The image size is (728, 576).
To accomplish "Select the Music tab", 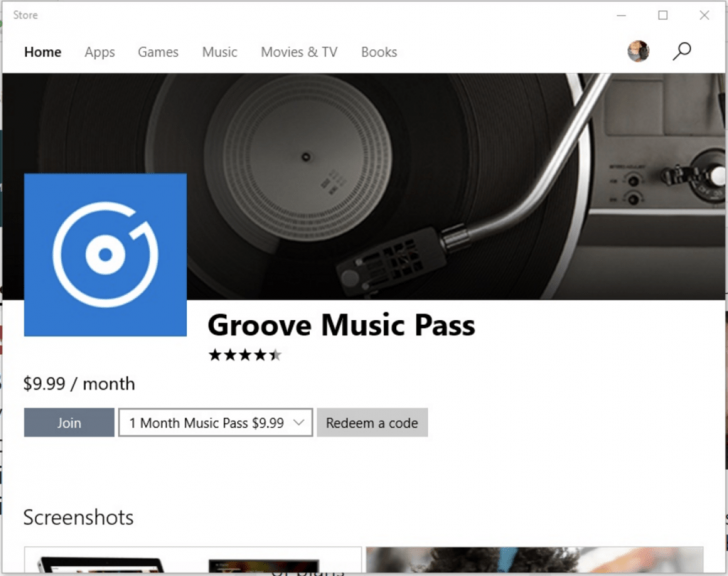I will [220, 52].
